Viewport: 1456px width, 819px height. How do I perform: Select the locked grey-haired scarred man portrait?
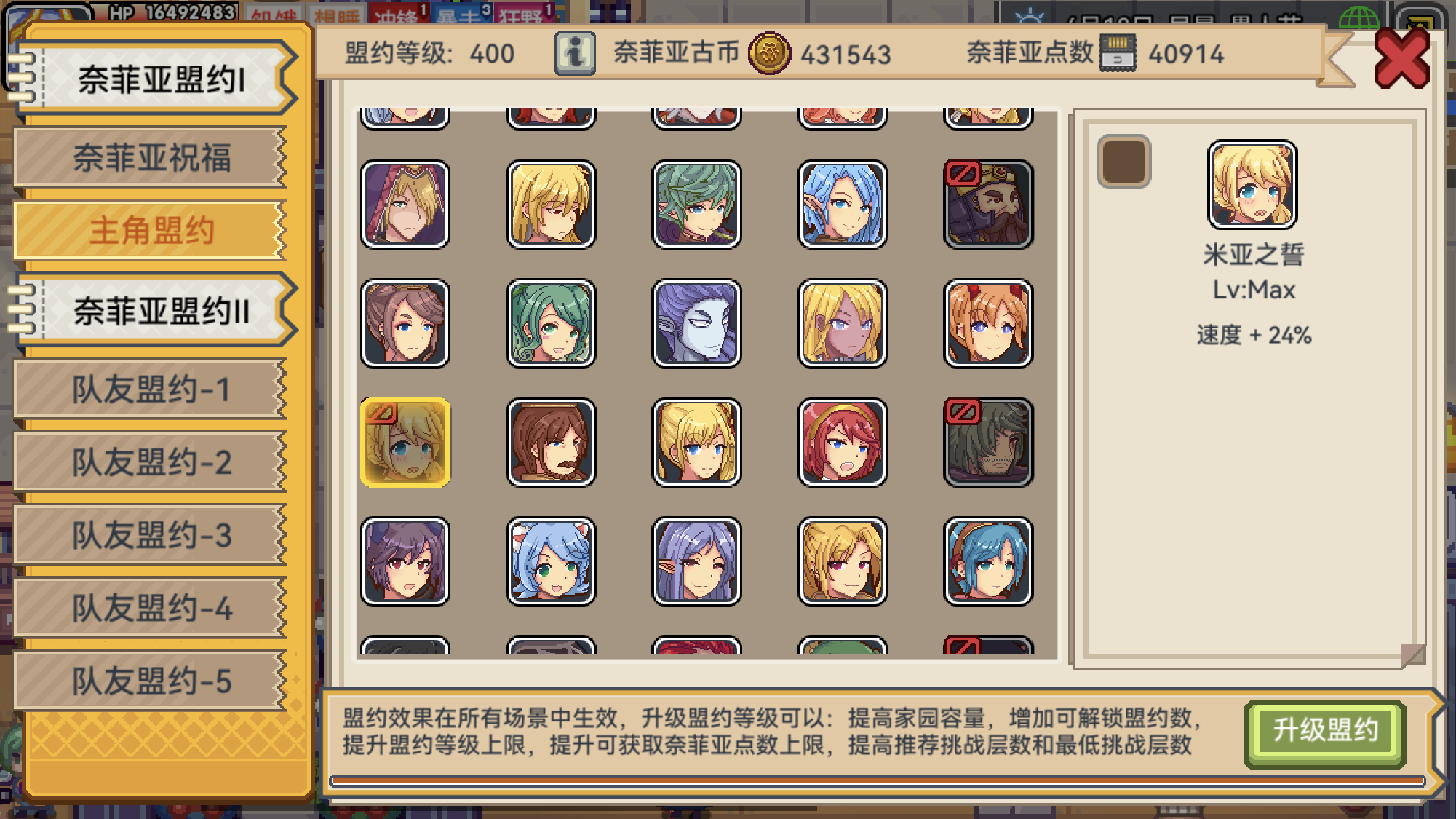(988, 442)
